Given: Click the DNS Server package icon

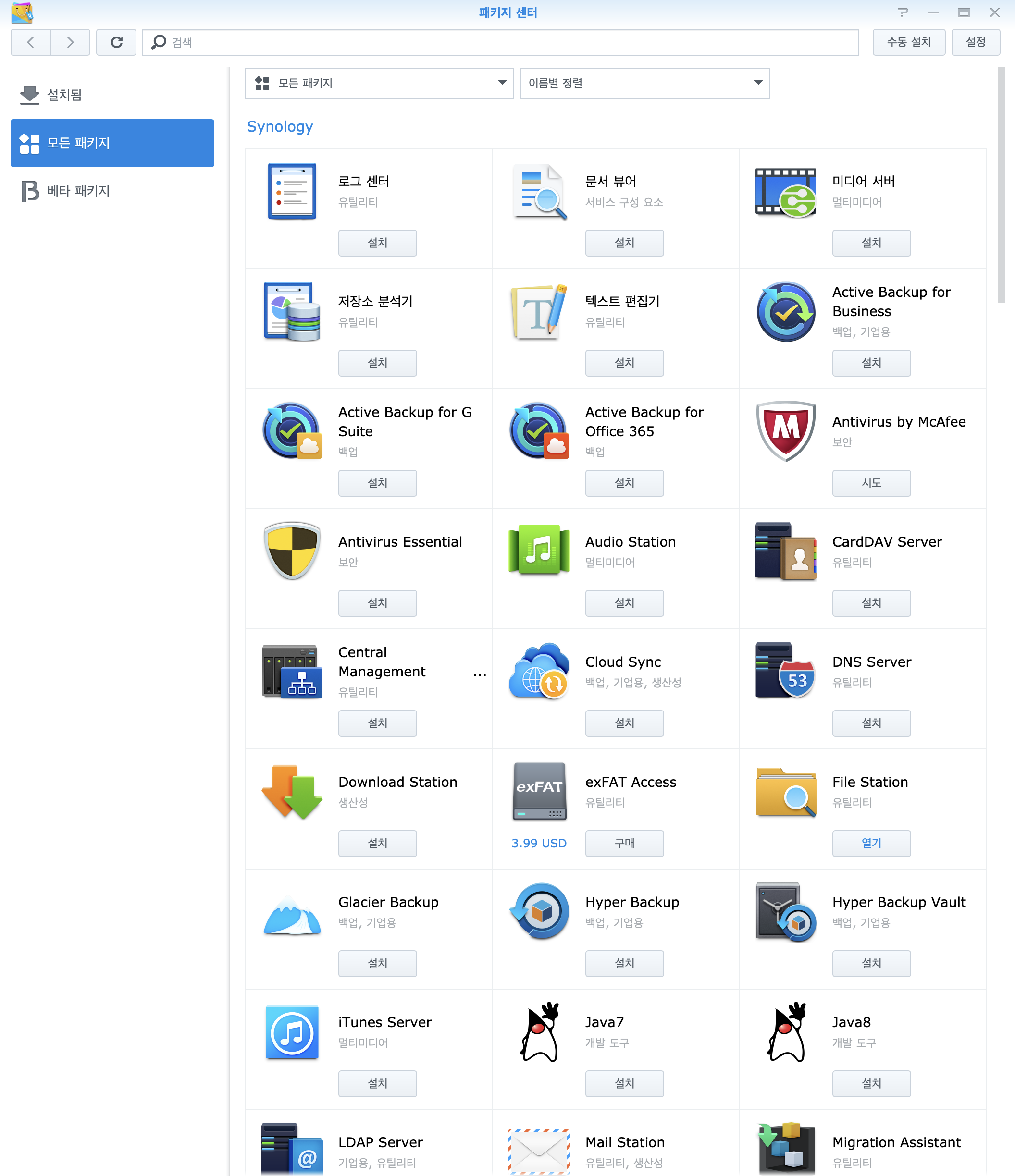Looking at the screenshot, I should pos(786,672).
